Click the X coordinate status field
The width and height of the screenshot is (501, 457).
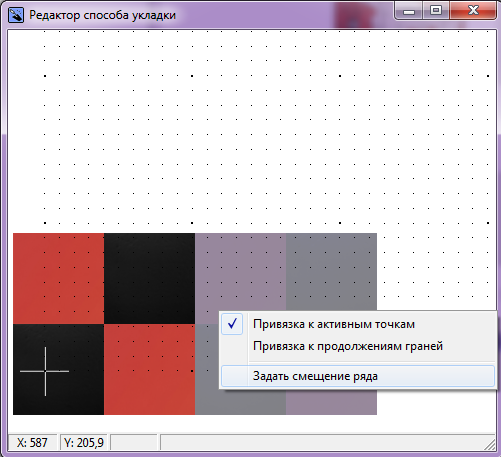point(32,443)
